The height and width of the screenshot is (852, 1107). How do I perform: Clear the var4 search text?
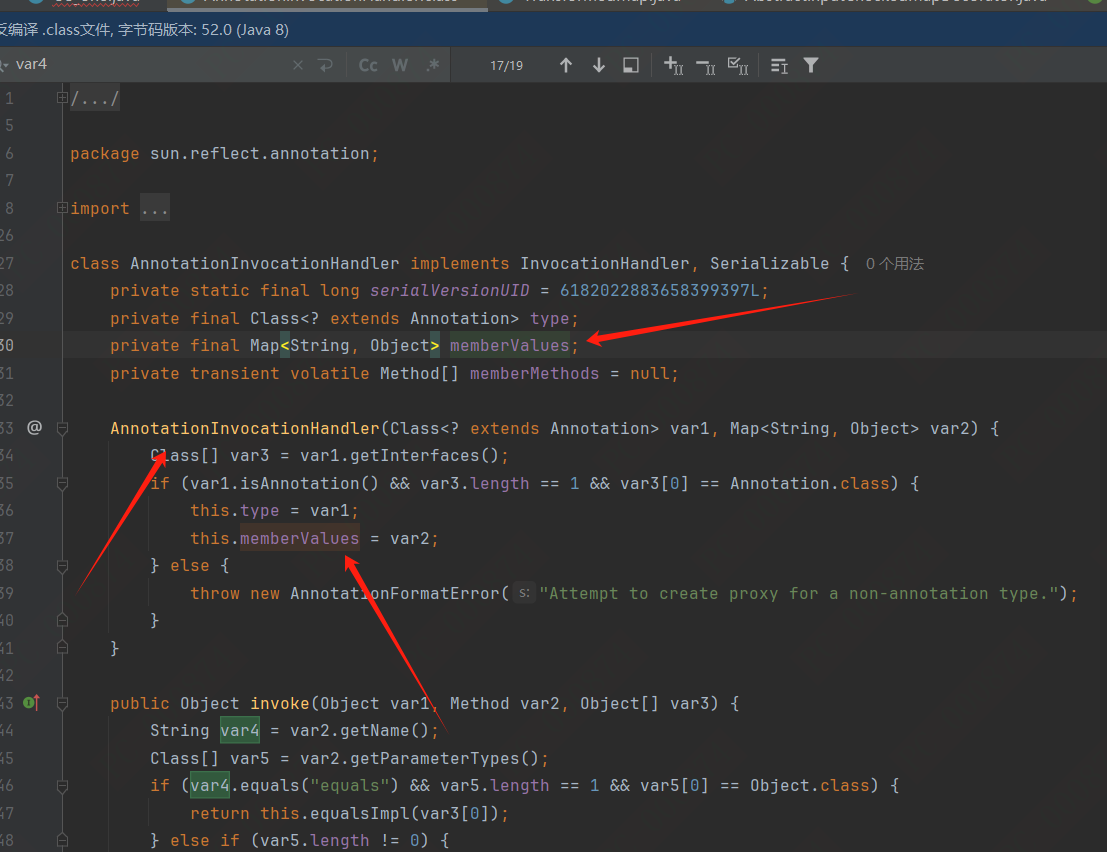pos(298,65)
